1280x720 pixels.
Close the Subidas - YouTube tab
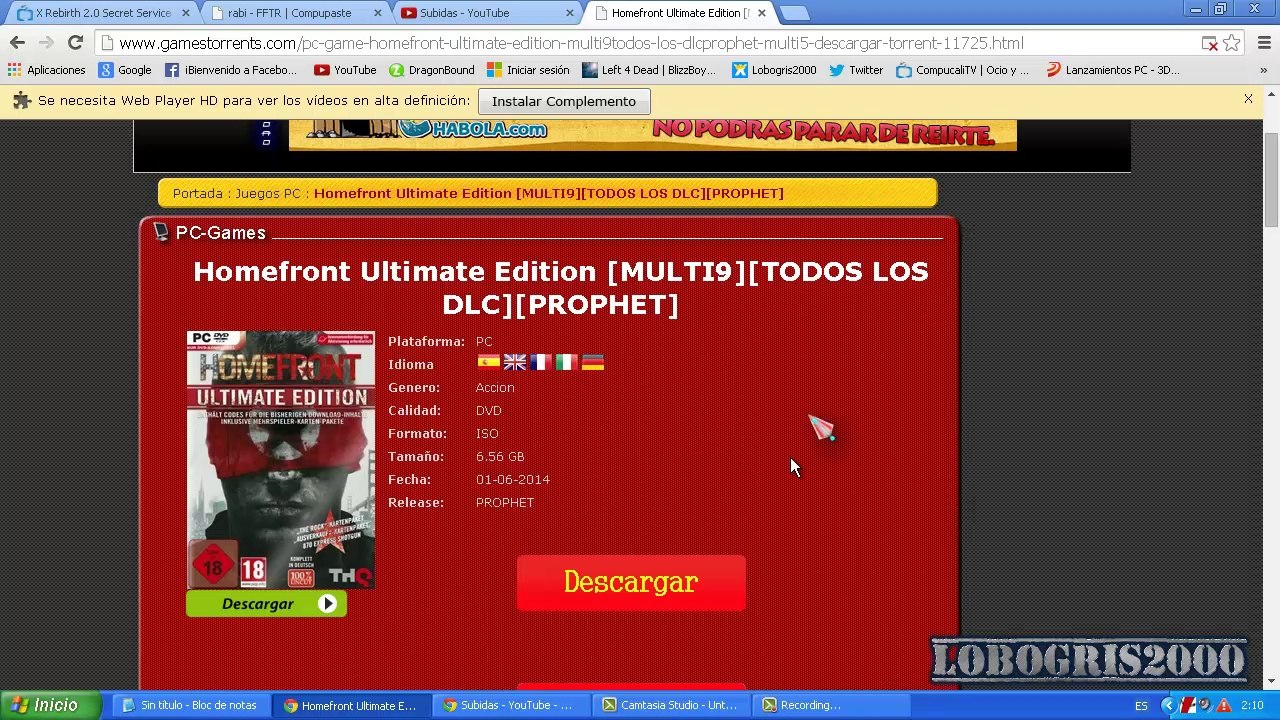[570, 13]
